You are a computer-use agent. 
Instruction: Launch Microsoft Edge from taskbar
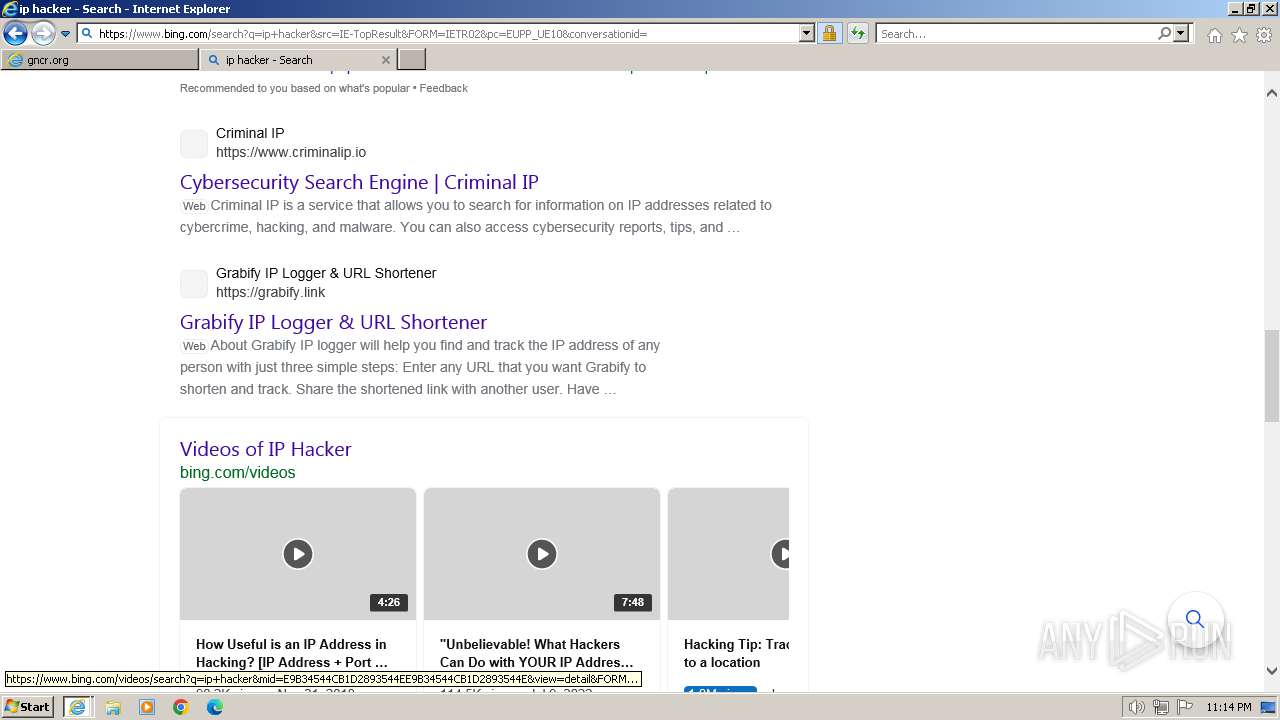click(x=215, y=707)
